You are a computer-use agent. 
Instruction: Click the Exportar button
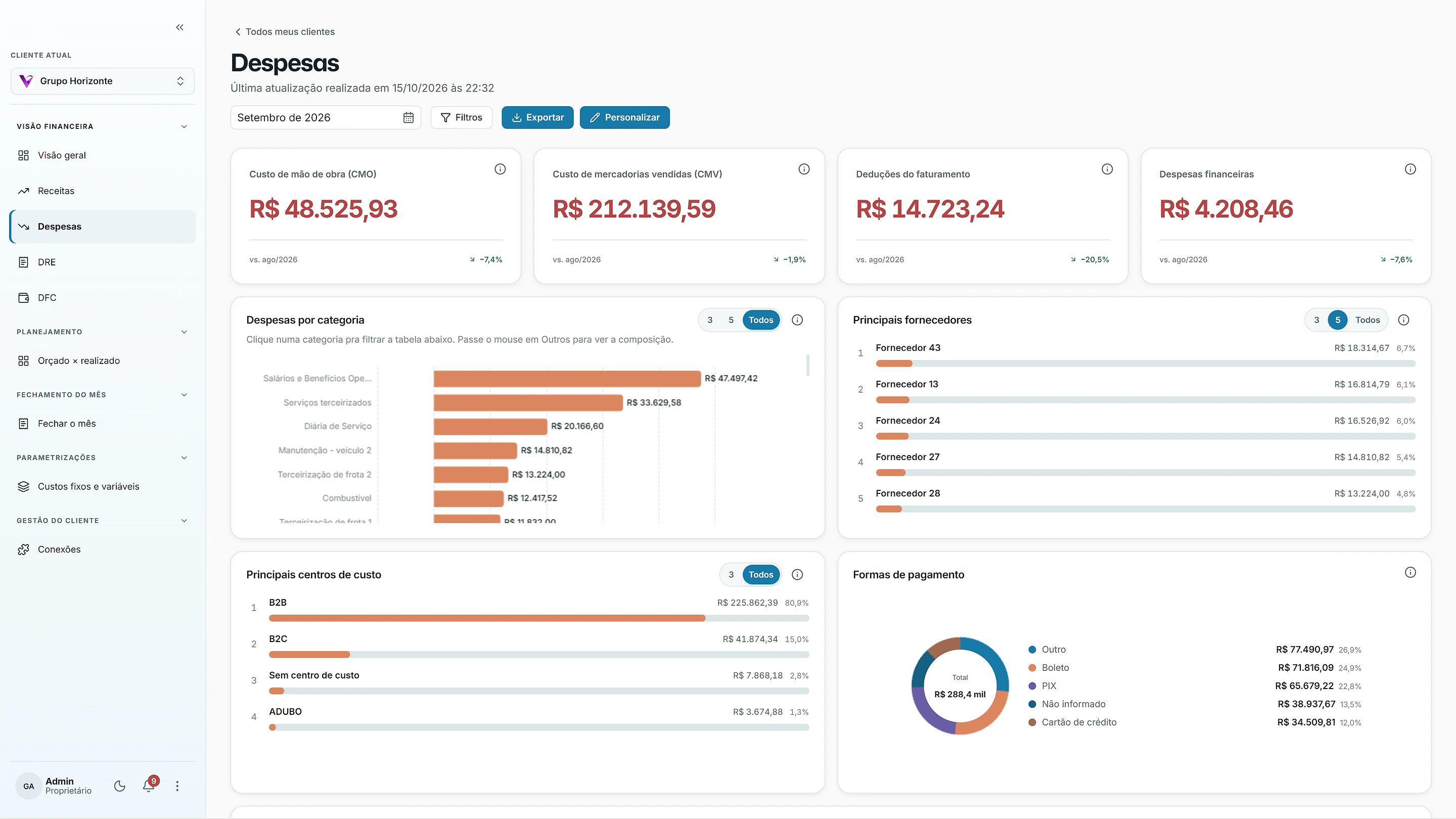(537, 118)
